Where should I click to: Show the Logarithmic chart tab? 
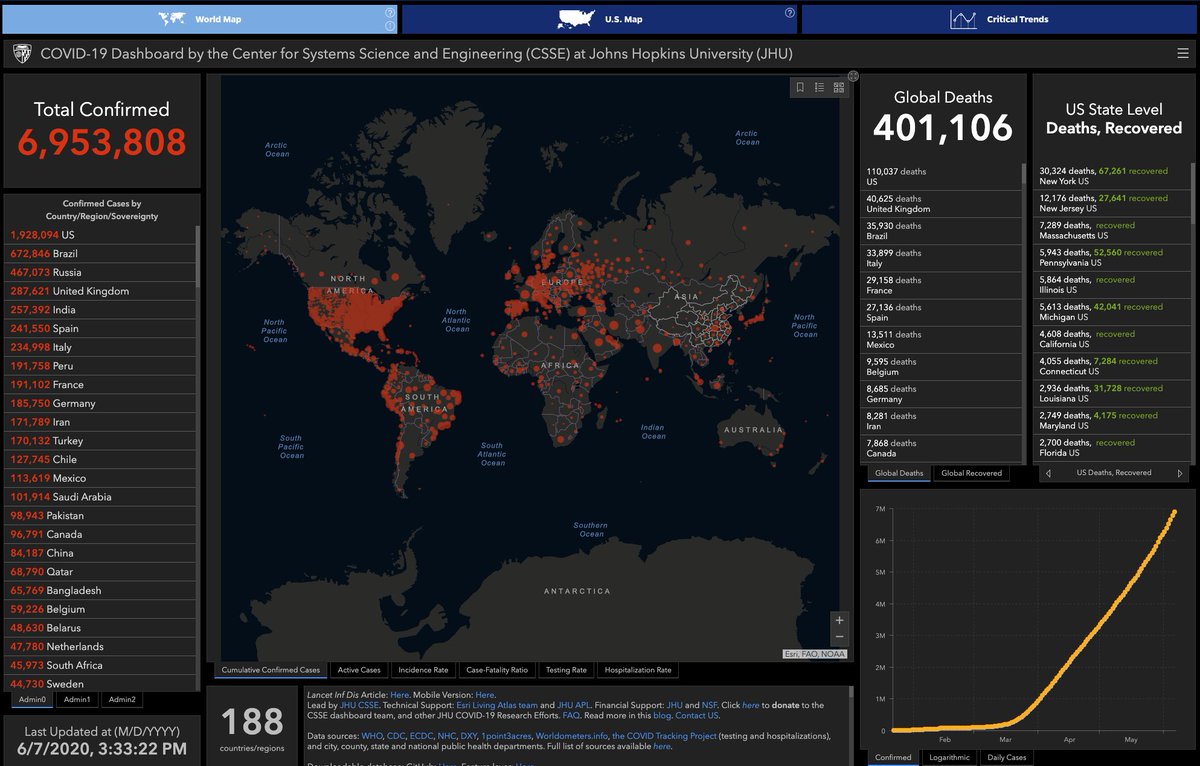tap(949, 757)
